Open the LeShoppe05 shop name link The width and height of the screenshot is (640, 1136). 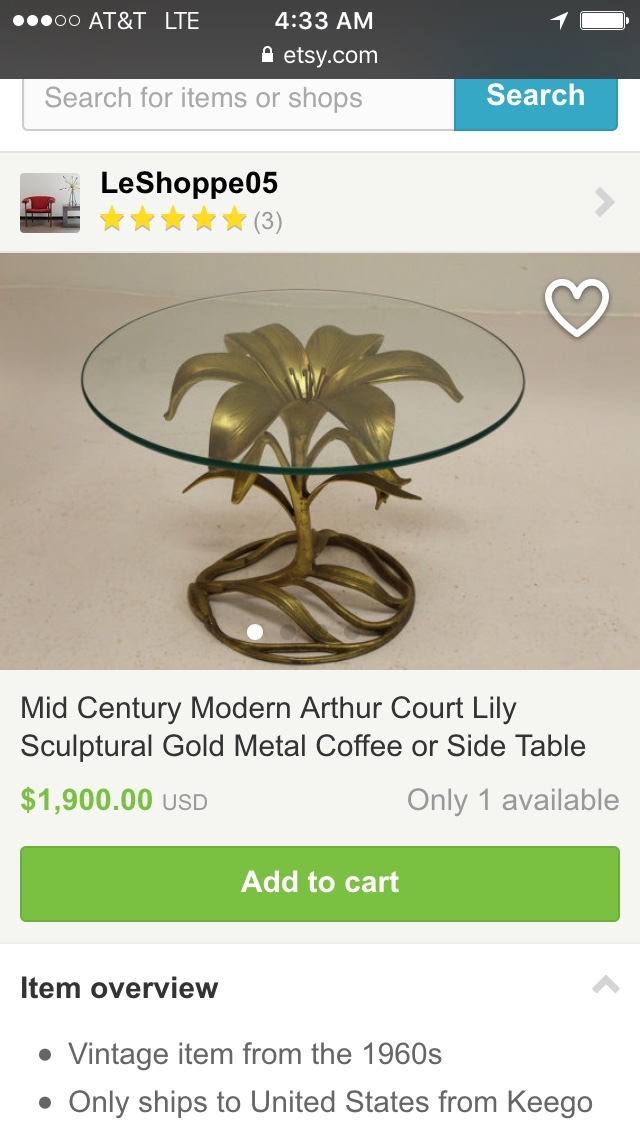189,183
